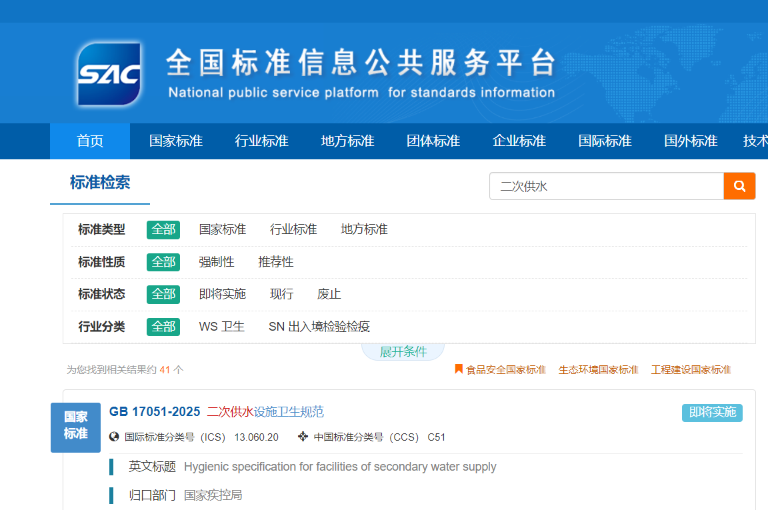The image size is (768, 510).
Task: Click the 全国标准信息公共服务平台 site title
Action: [361, 63]
